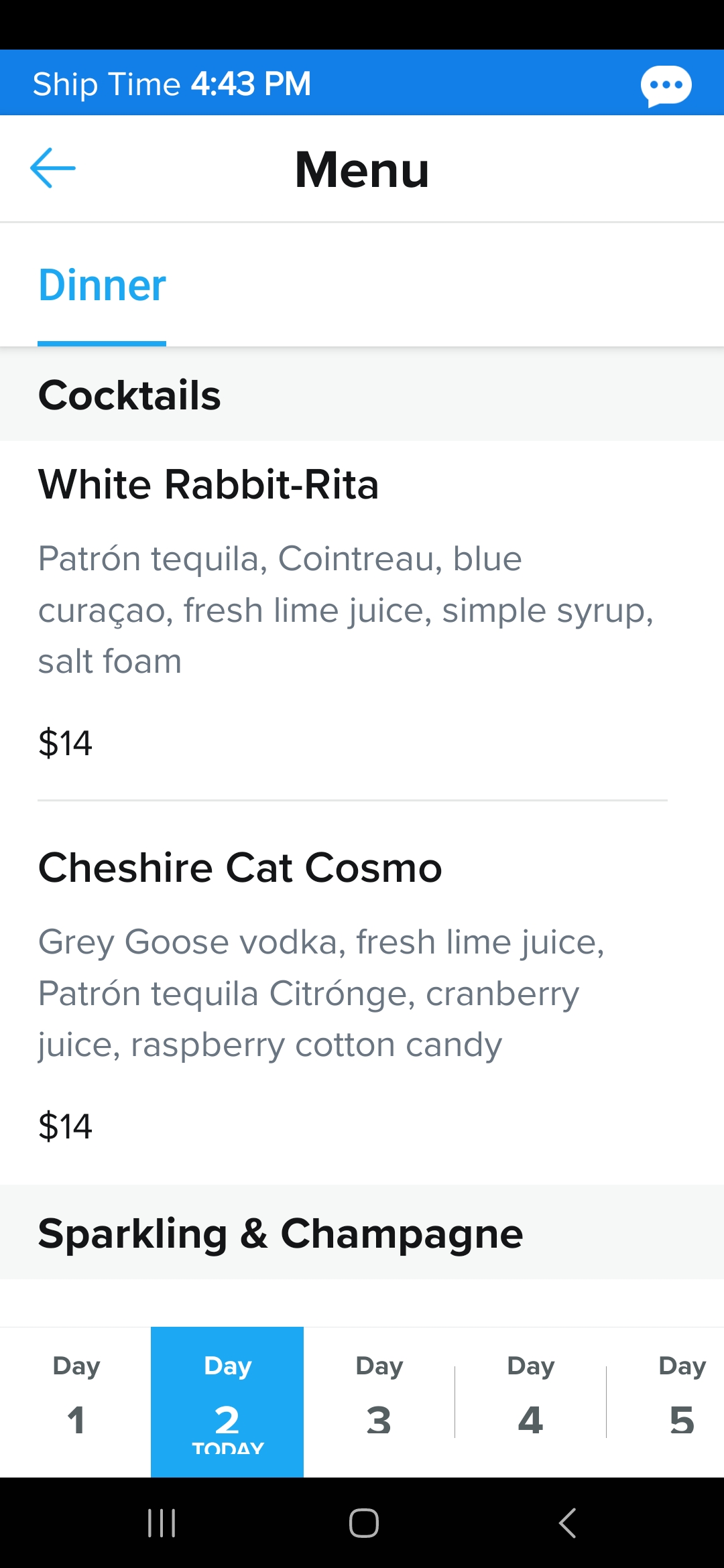Open the chat message bubble icon
Image resolution: width=724 pixels, height=1568 pixels.
coord(666,86)
